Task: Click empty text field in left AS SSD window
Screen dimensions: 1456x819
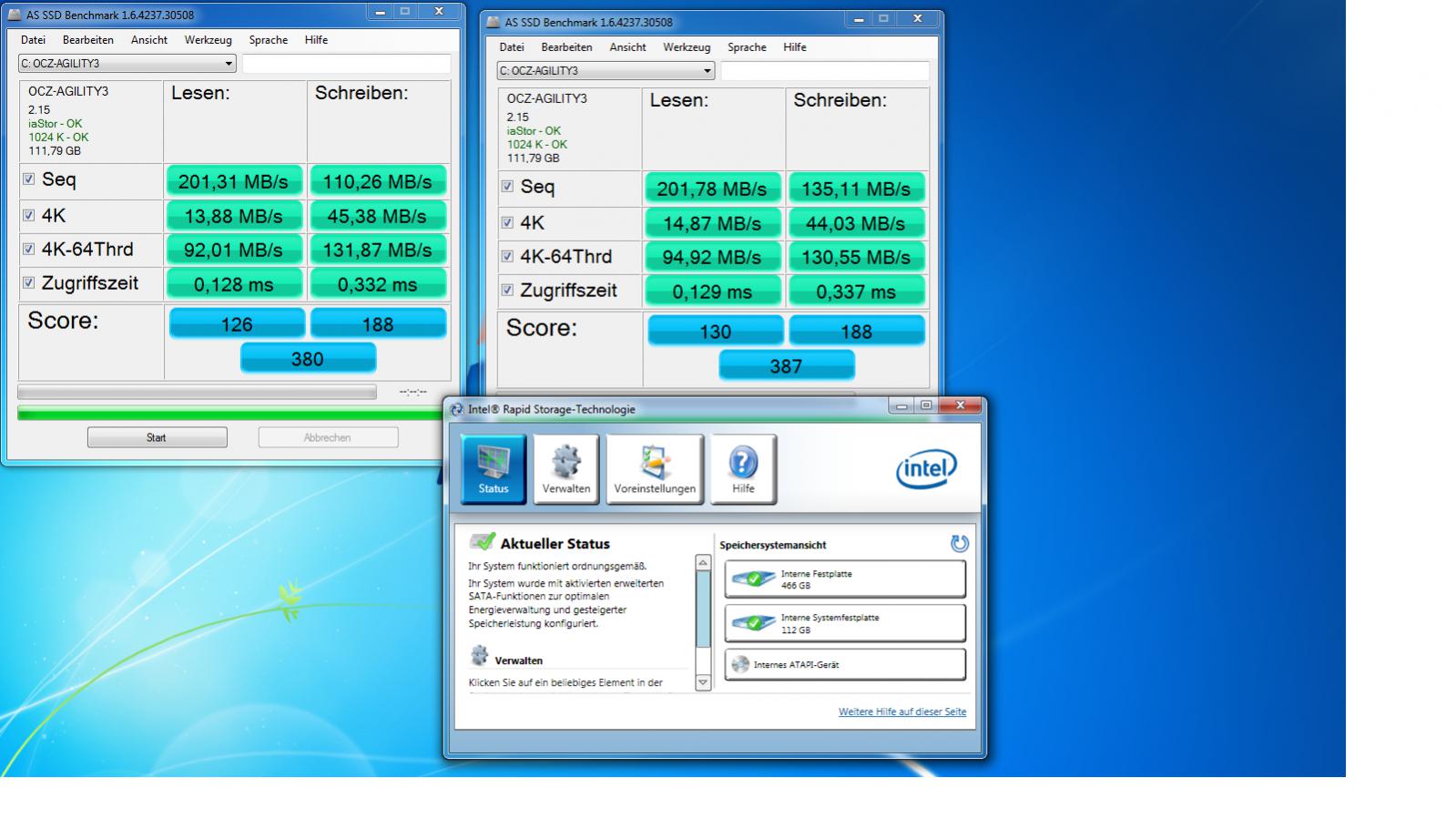Action: point(346,64)
